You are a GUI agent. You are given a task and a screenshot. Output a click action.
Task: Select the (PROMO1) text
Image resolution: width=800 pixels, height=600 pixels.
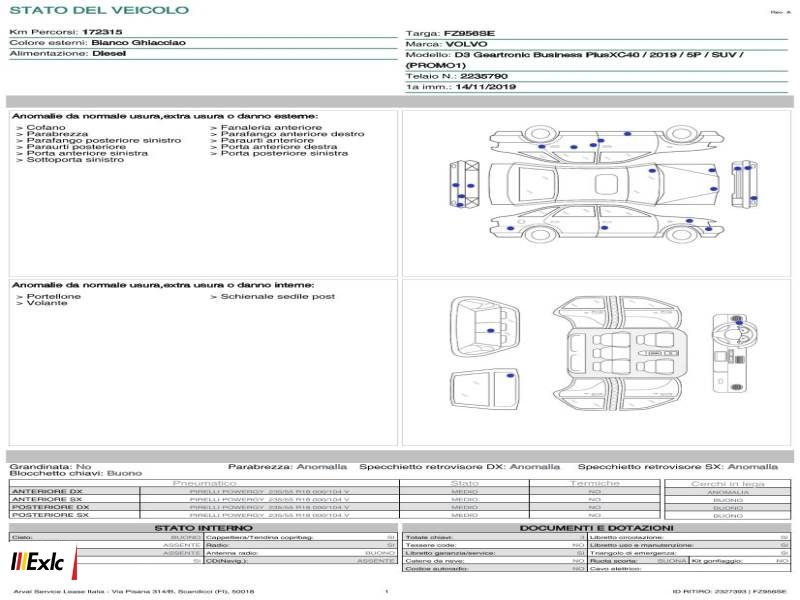pyautogui.click(x=435, y=65)
